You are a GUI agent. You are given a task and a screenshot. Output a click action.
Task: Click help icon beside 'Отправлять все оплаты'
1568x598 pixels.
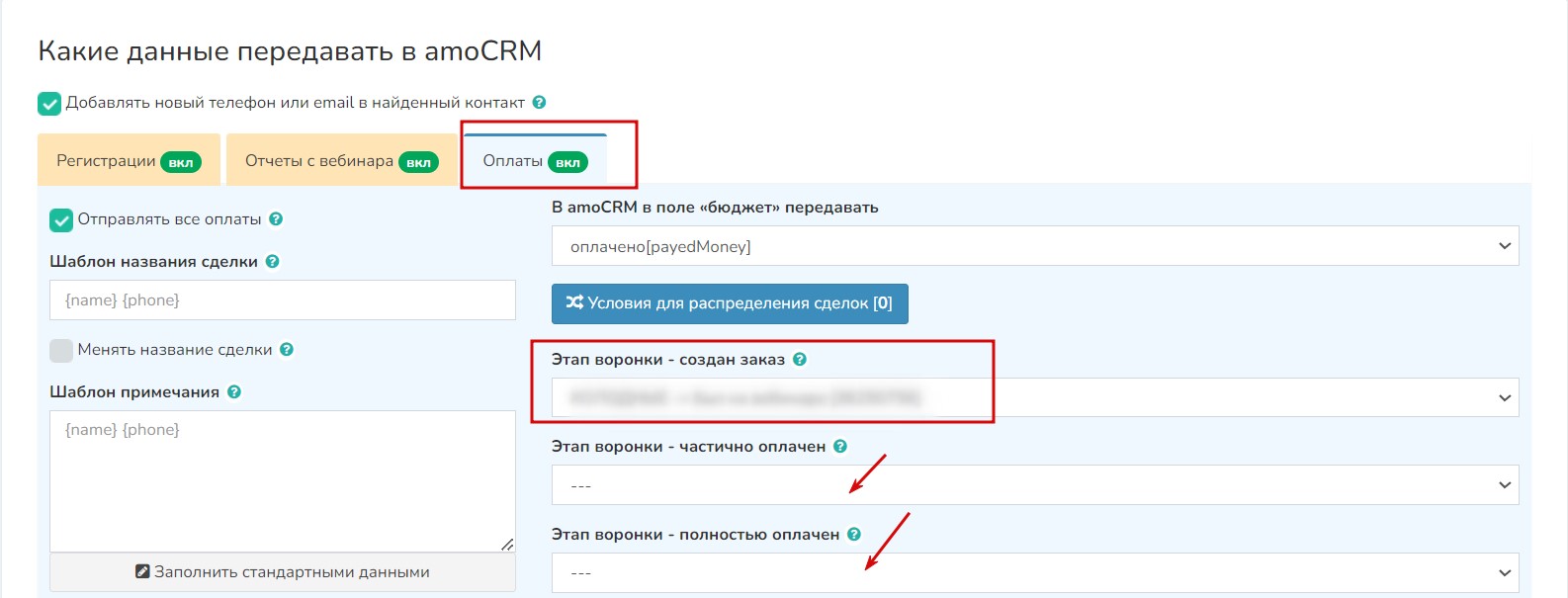click(276, 218)
